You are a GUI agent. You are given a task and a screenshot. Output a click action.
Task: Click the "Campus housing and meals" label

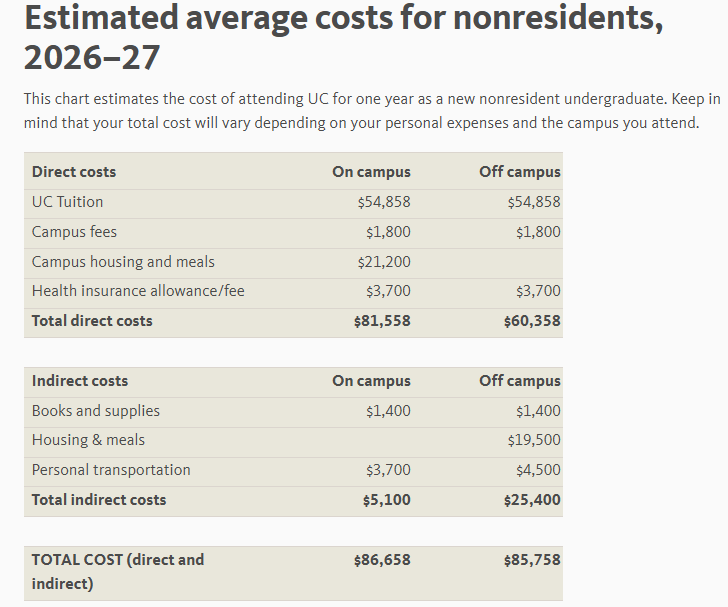coord(123,262)
